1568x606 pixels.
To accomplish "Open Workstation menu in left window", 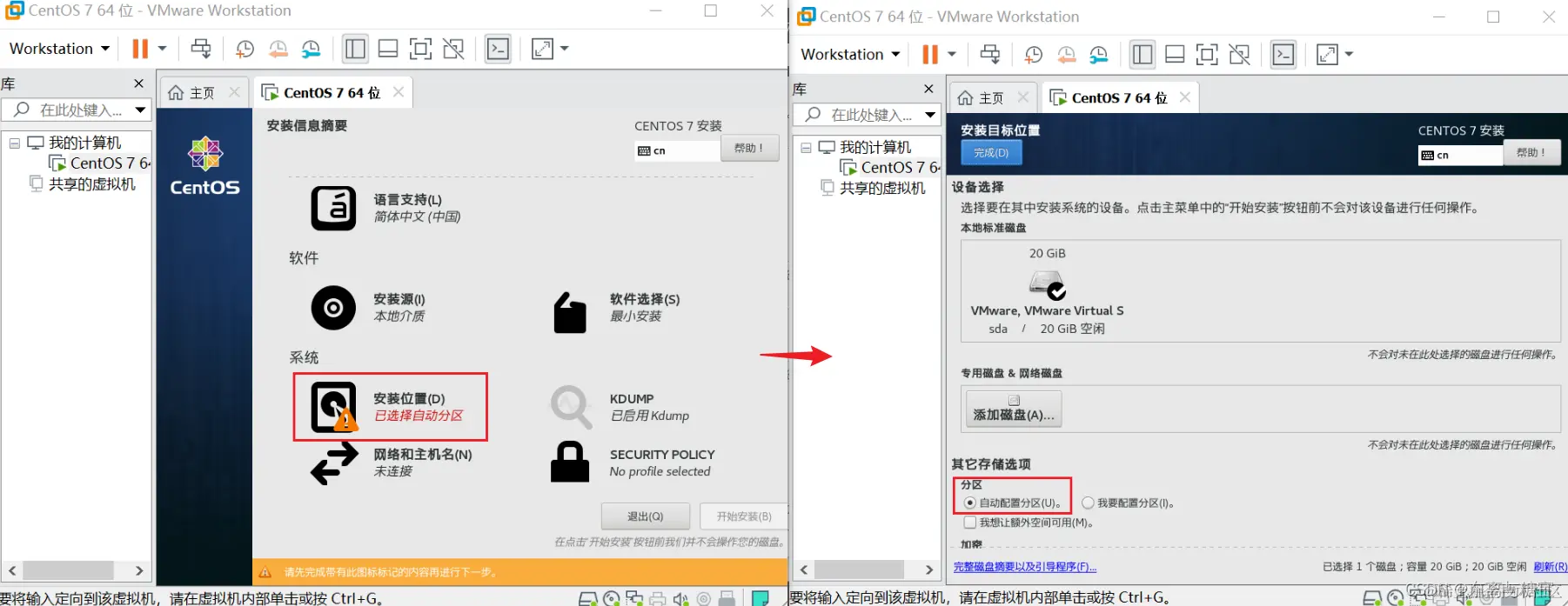I will [59, 49].
